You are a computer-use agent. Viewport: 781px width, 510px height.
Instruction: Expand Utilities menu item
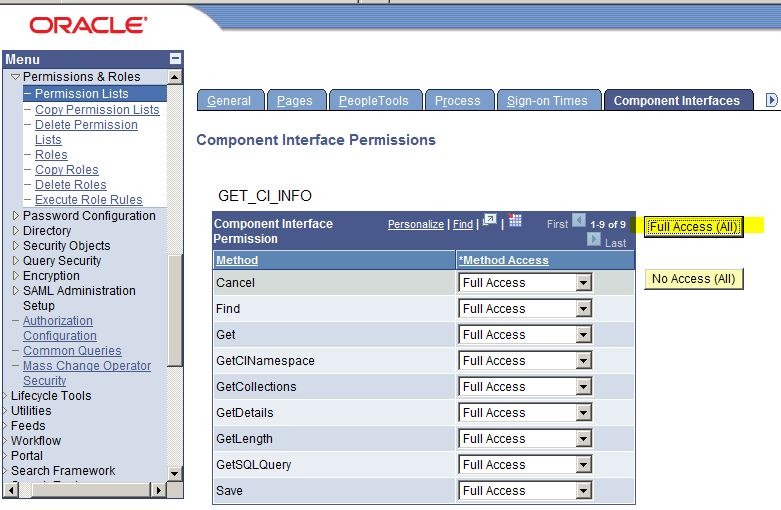click(31, 410)
